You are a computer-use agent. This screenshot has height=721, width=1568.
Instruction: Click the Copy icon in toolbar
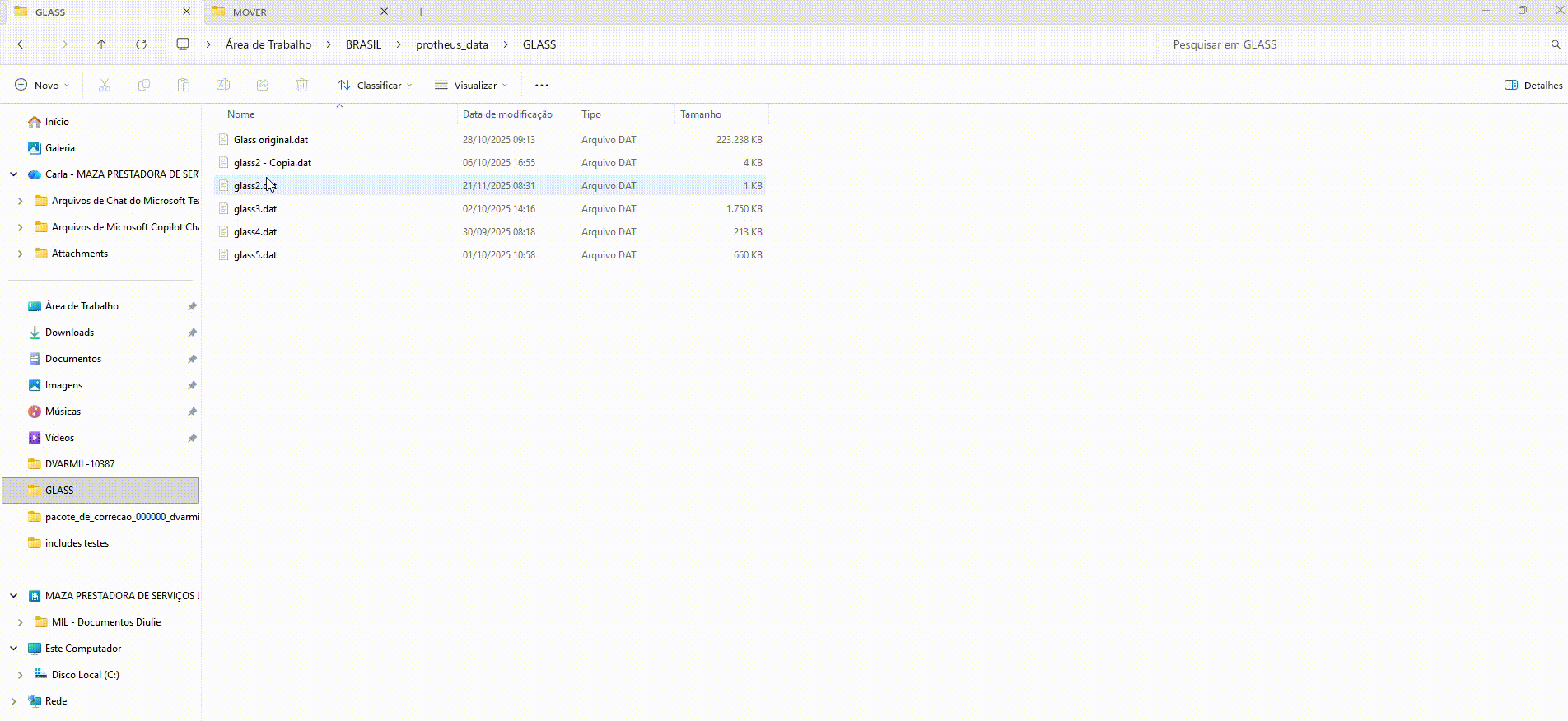click(x=144, y=85)
